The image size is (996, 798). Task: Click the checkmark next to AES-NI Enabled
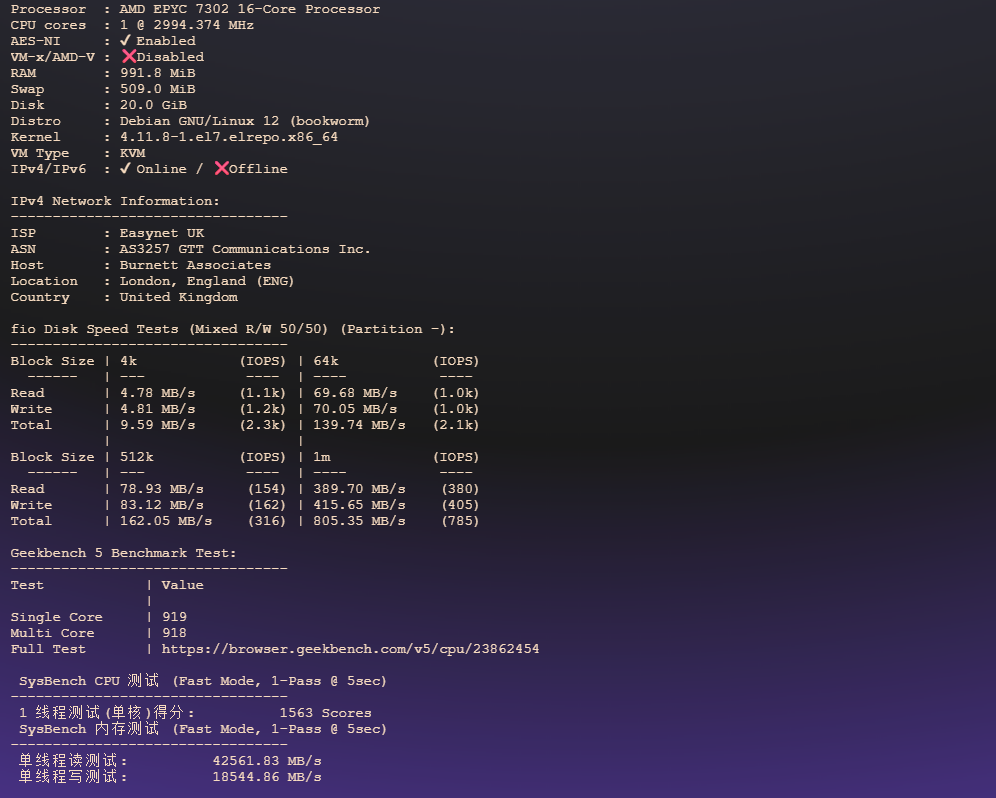[126, 41]
